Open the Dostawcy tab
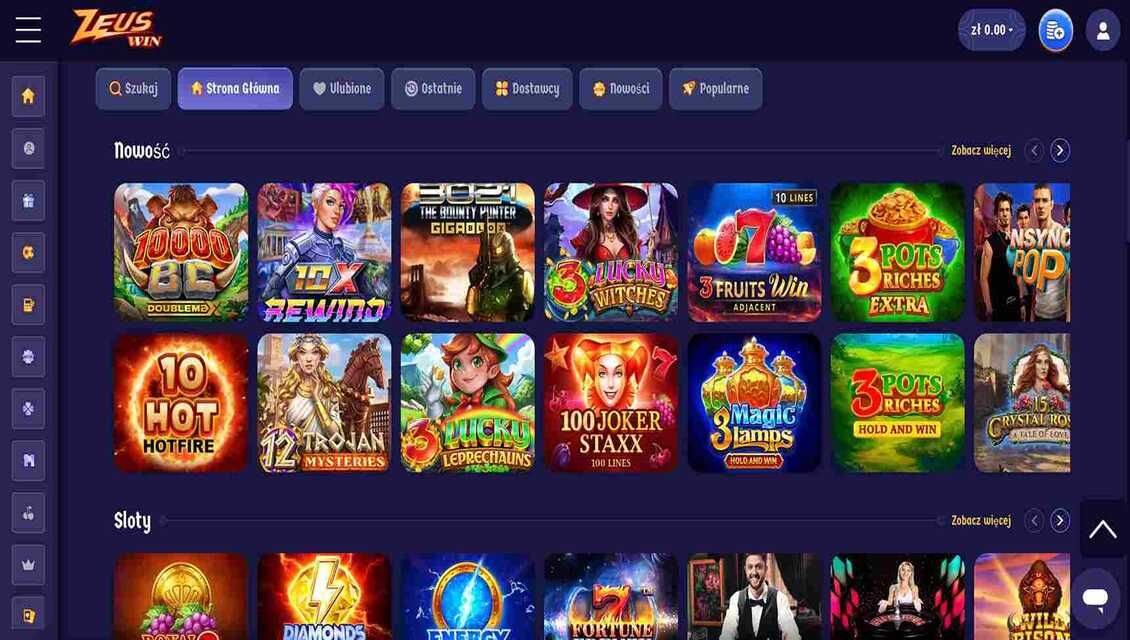Screen dimensions: 1130x640 (x=527, y=89)
